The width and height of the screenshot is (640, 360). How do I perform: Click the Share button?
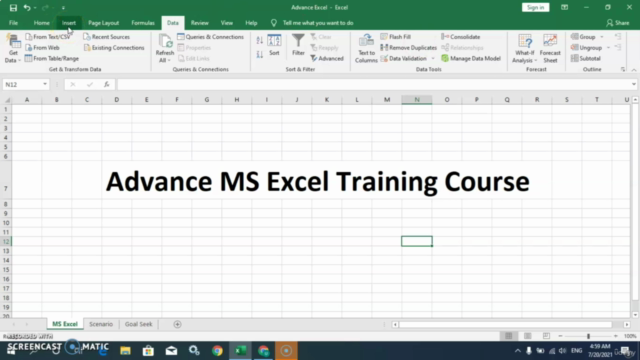[x=618, y=23]
